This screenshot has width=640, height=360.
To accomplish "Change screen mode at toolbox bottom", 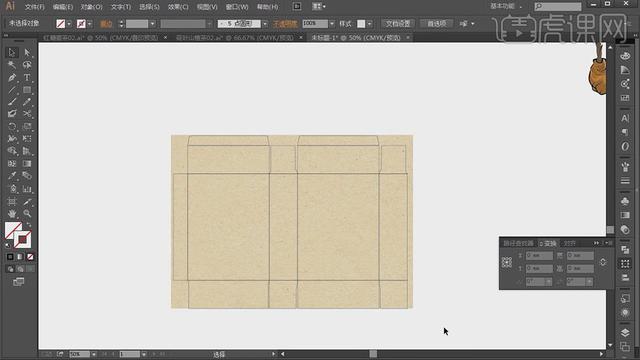I will click(x=18, y=282).
